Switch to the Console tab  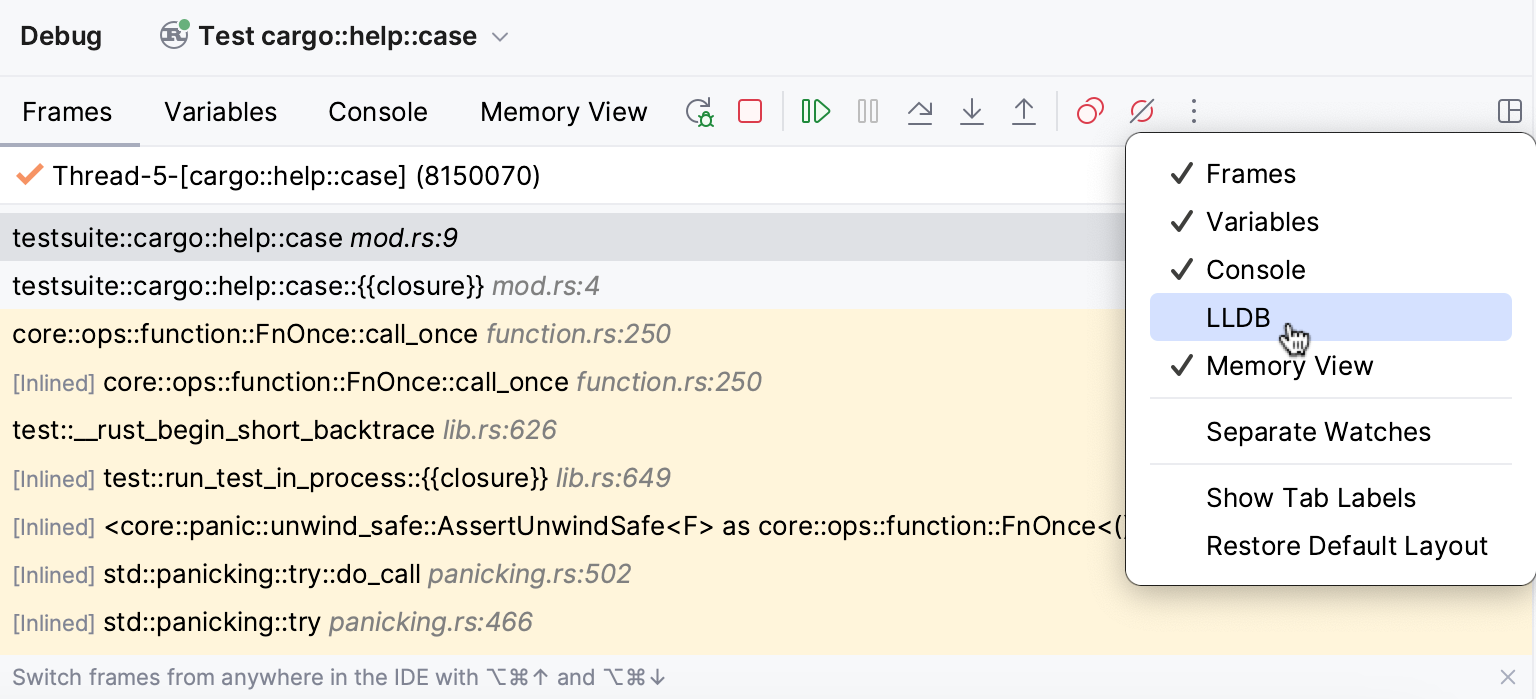pyautogui.click(x=378, y=112)
